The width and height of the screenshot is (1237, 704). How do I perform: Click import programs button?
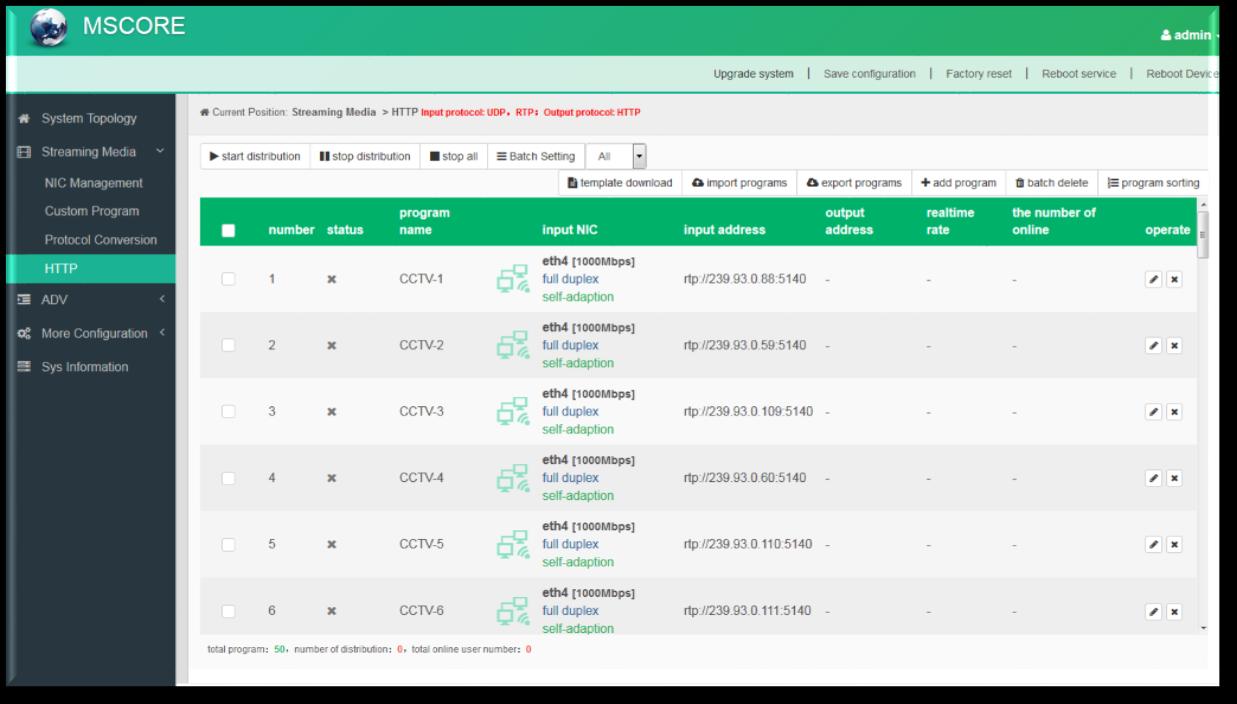point(738,183)
